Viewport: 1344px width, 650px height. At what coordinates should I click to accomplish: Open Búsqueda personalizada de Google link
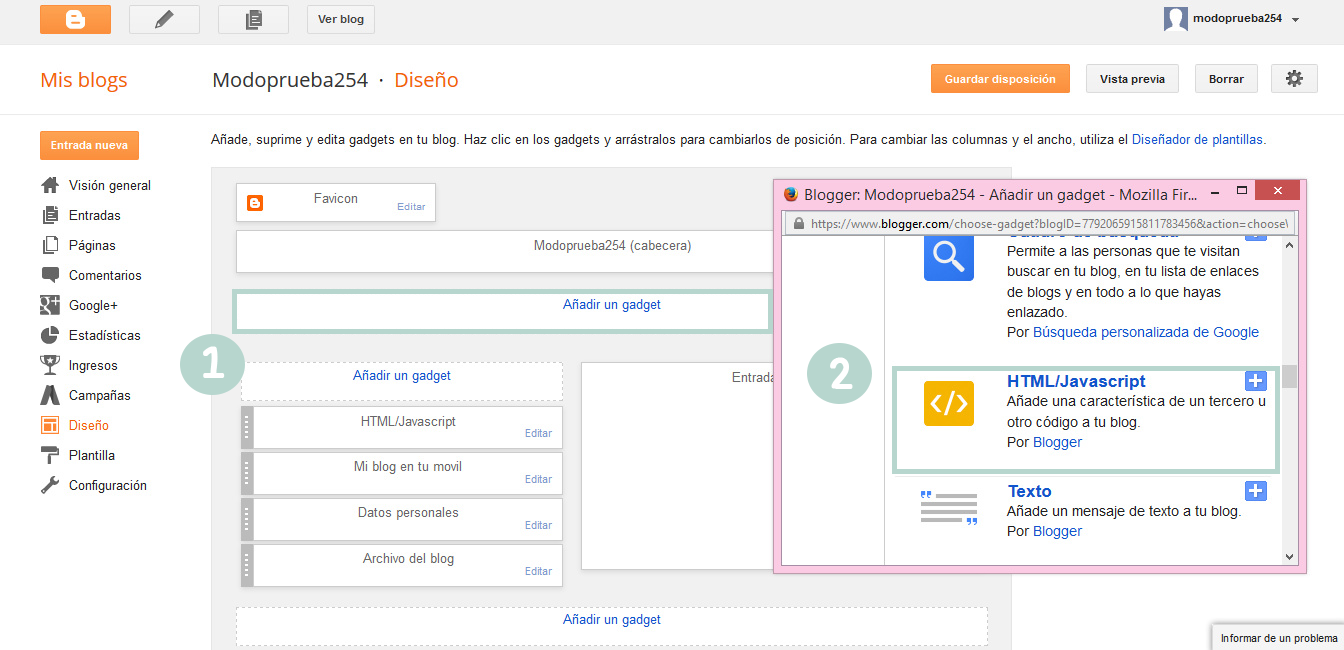click(1146, 332)
